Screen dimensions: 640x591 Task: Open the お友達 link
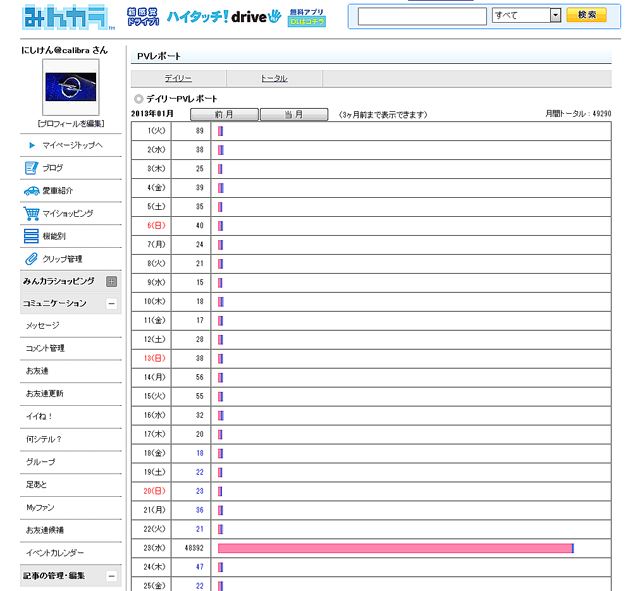tap(37, 371)
